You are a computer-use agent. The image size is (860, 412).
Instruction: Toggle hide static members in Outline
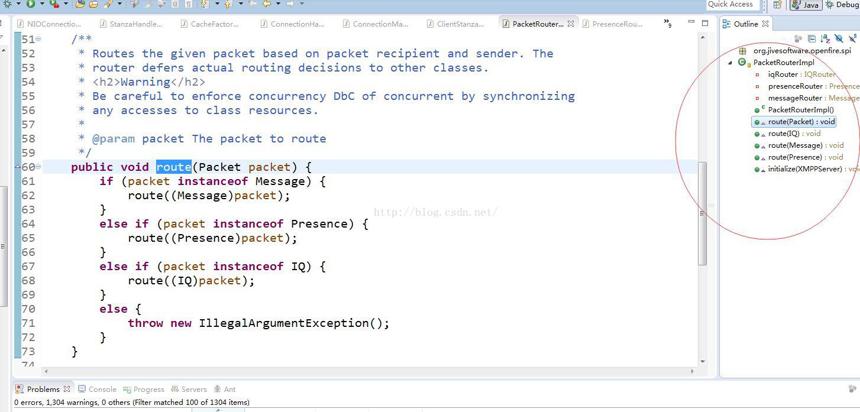coord(853,38)
